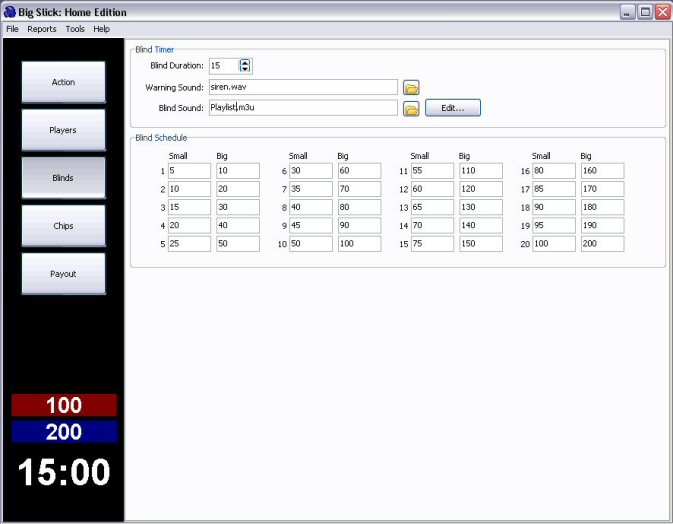Open the Tools menu
The image size is (673, 524).
tap(75, 29)
